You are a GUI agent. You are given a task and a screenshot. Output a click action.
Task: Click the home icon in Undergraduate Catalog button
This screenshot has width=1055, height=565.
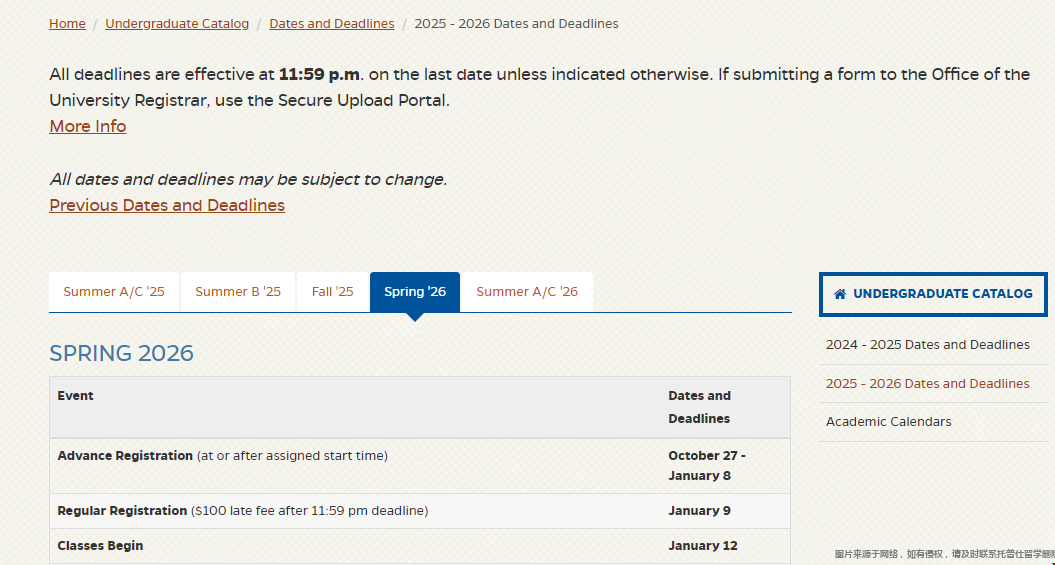[840, 294]
